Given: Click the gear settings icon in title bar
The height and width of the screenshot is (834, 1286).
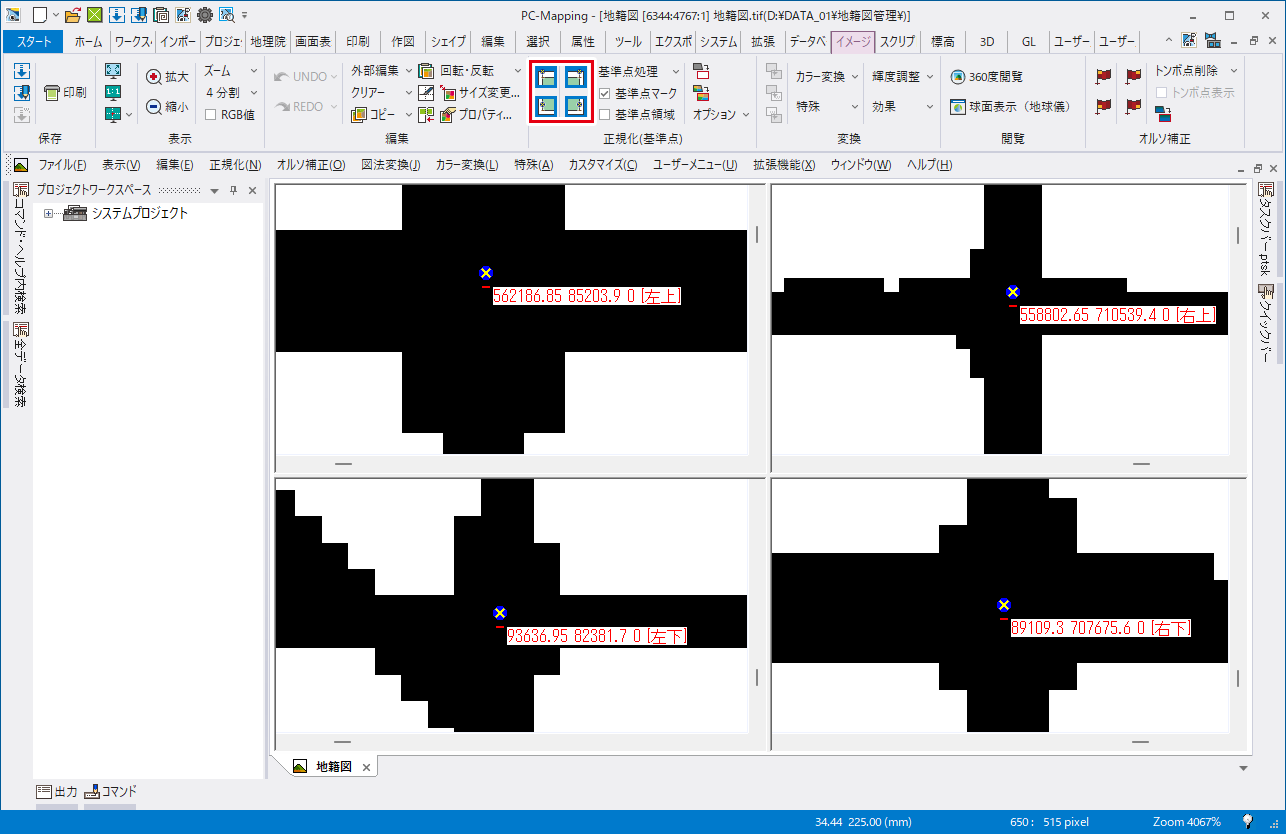Looking at the screenshot, I should point(205,15).
